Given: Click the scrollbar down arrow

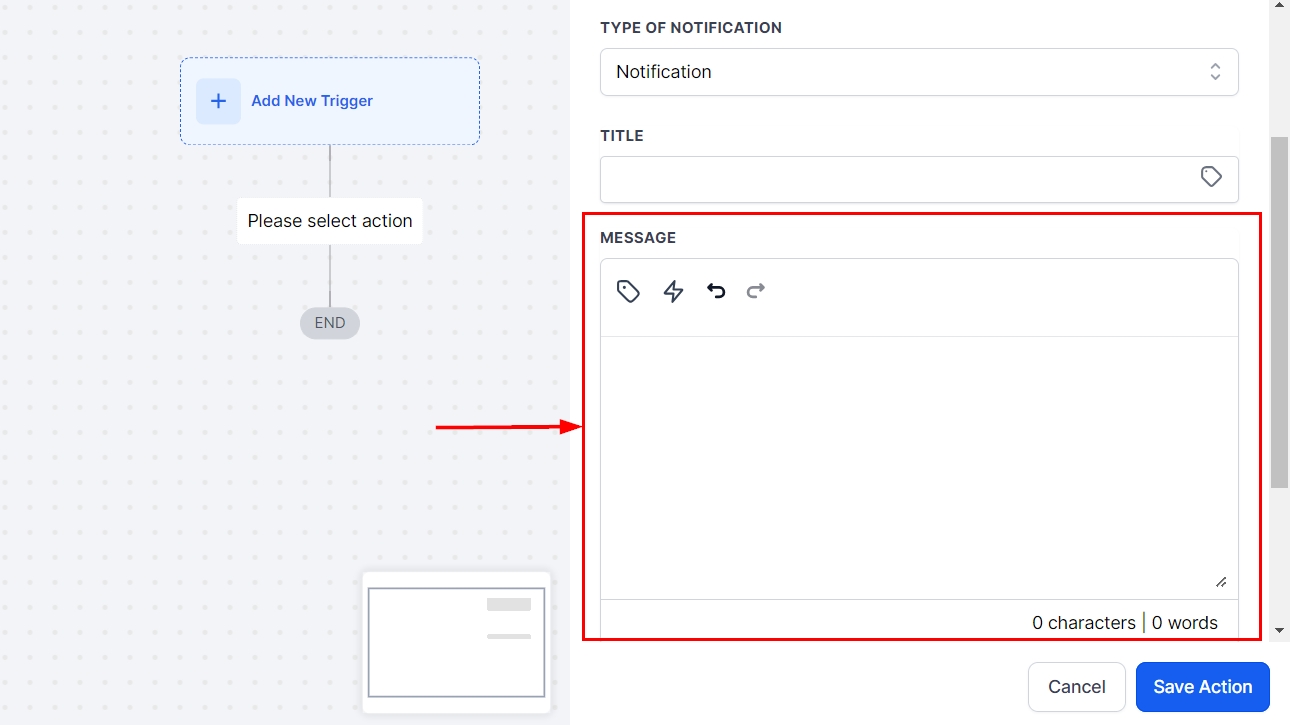Looking at the screenshot, I should (x=1279, y=631).
